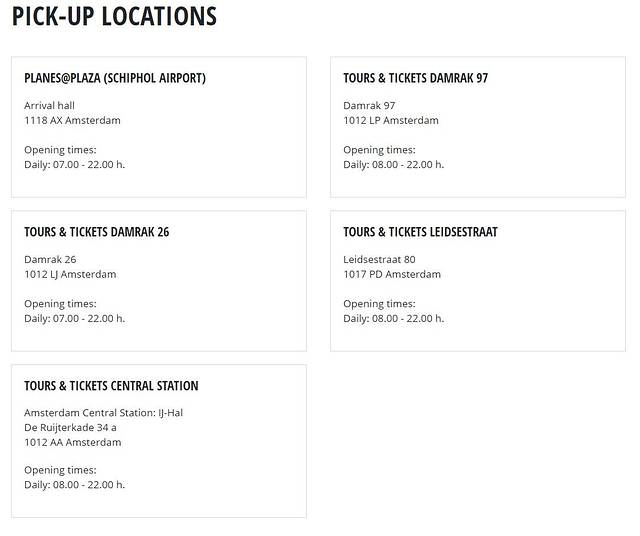The image size is (640, 536).
Task: Select the '1012 LP Amsterdam' postal code text
Action: point(391,120)
